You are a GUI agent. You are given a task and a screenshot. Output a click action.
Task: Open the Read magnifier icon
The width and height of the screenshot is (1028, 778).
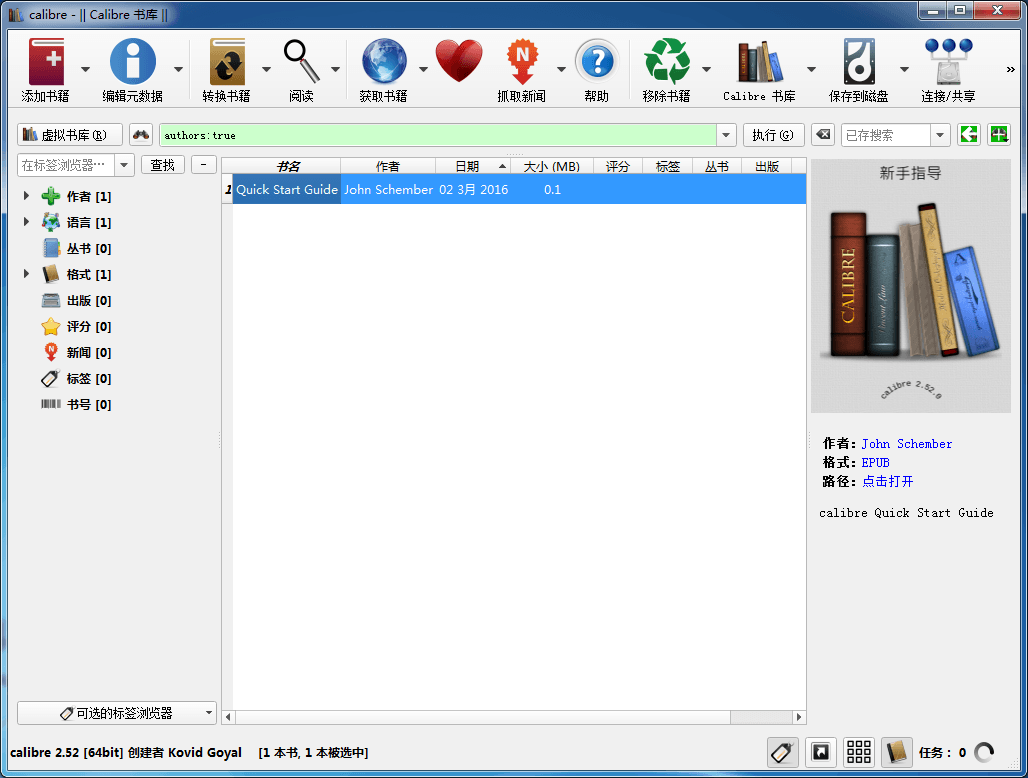click(302, 62)
